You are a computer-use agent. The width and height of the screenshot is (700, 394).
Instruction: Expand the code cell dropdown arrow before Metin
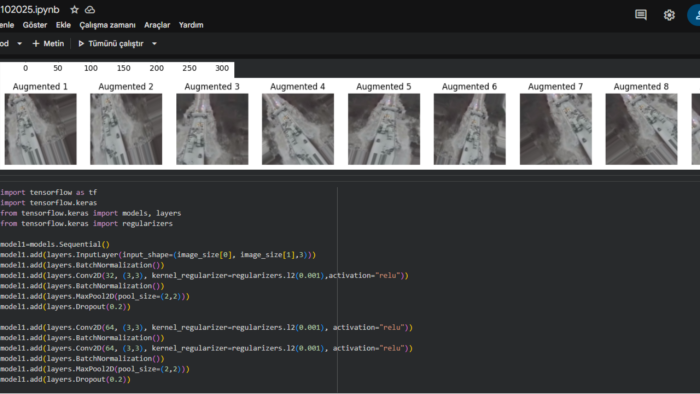pyautogui.click(x=19, y=44)
